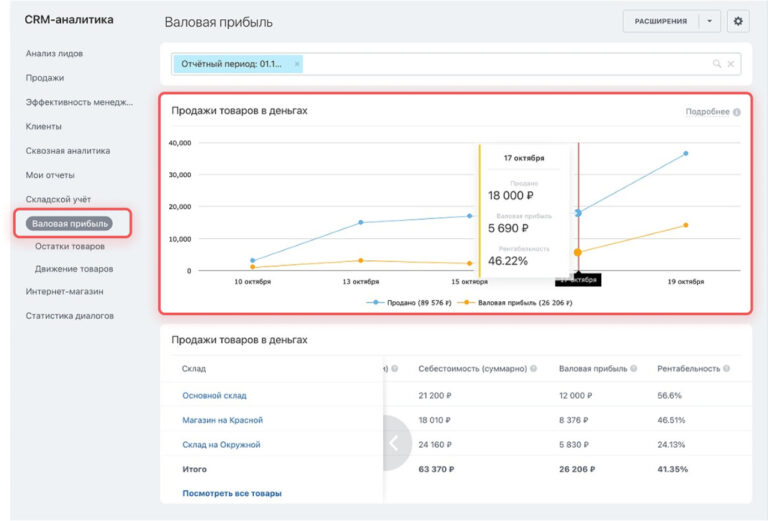Screen dimensions: 768x521
Task: Open Сквозная аналитика in the sidebar
Action: coord(68,151)
